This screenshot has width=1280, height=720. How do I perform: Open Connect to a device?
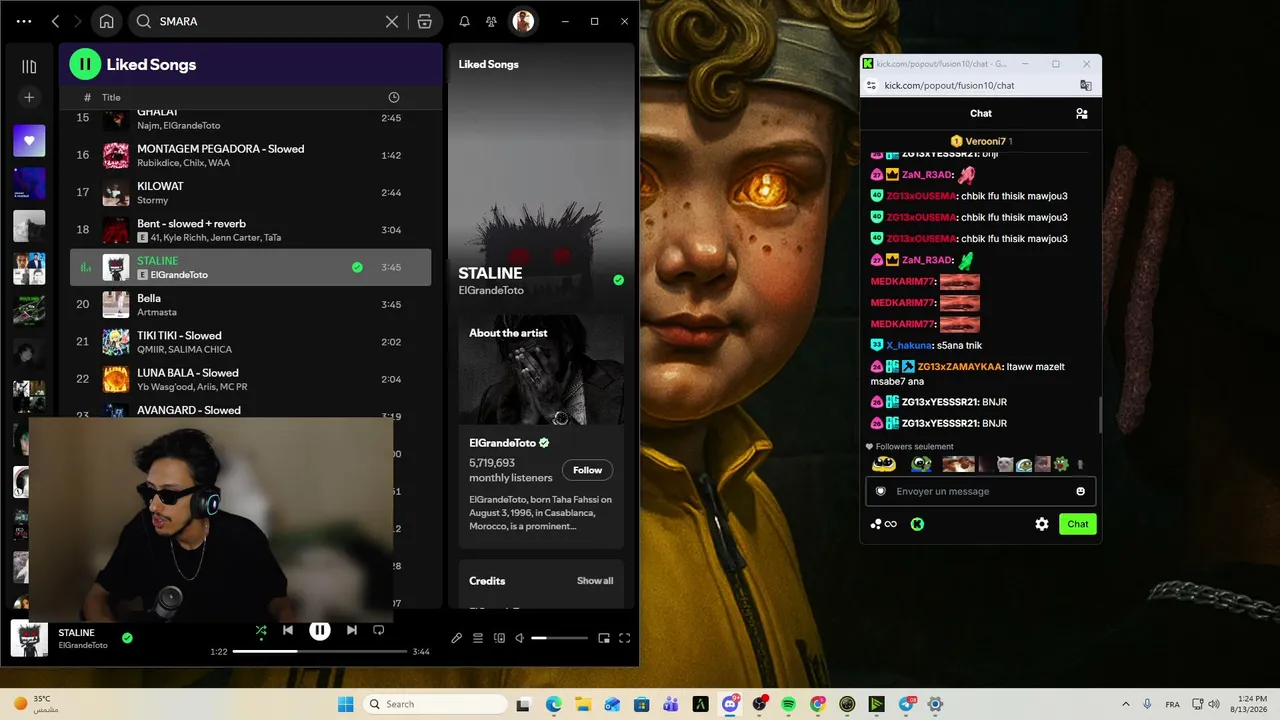500,638
